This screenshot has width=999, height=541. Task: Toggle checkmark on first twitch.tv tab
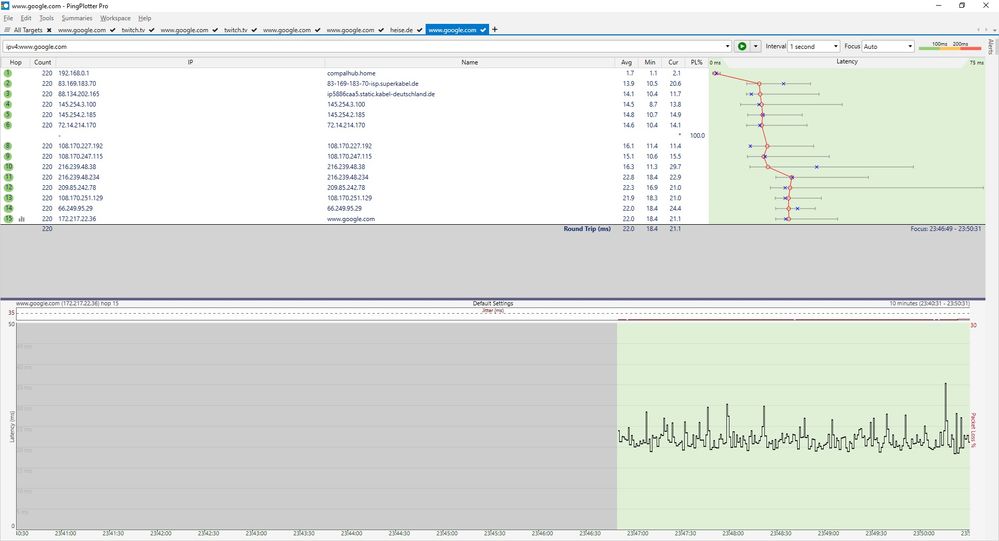(x=151, y=30)
